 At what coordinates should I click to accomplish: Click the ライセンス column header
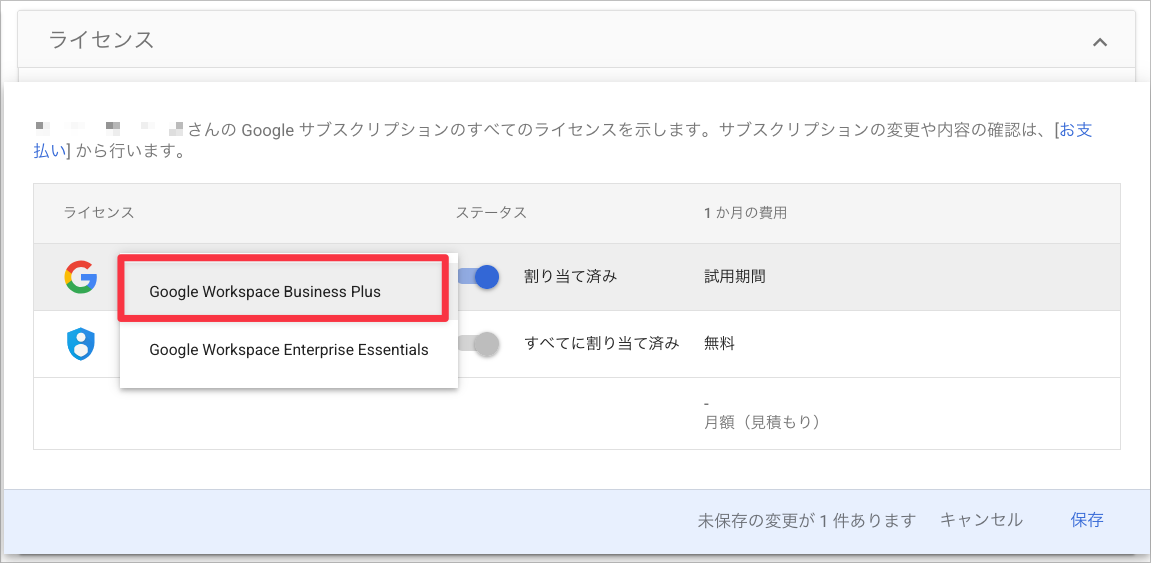coord(98,213)
